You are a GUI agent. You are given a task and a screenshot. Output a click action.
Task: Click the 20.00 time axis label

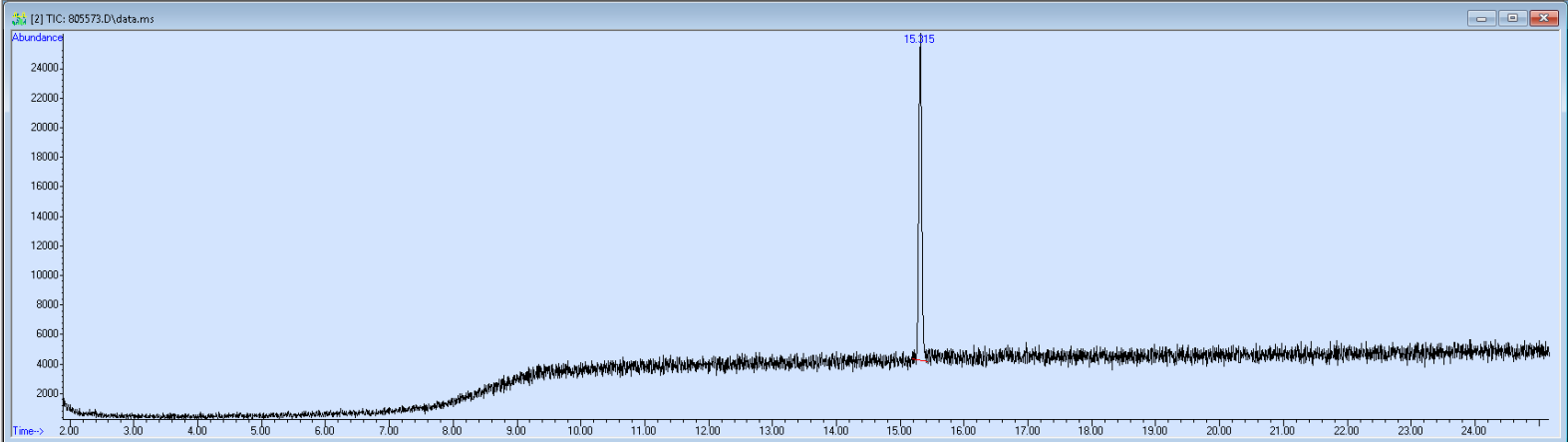(1218, 431)
